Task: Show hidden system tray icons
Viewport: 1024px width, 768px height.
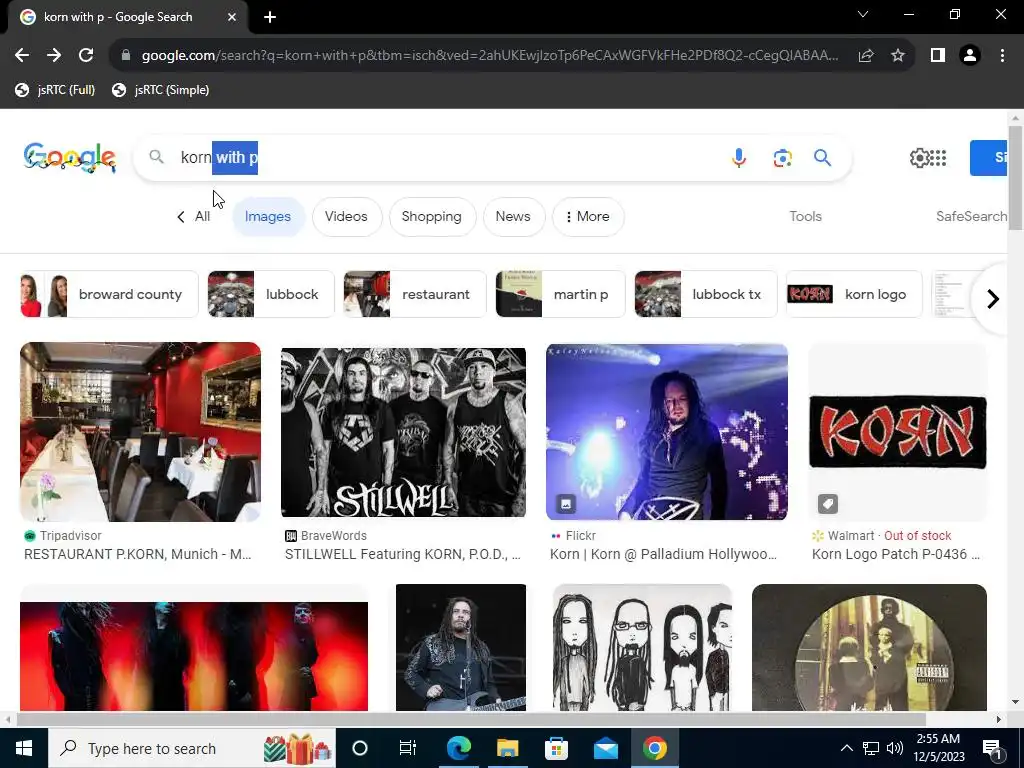Action: [x=846, y=748]
